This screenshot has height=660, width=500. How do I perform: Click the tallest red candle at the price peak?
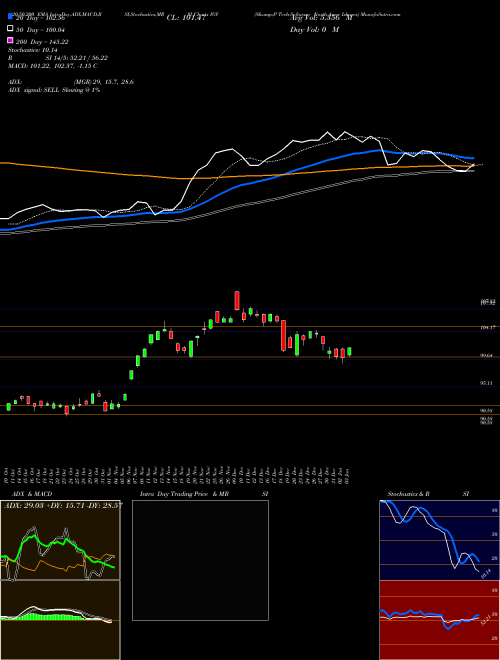(237, 301)
